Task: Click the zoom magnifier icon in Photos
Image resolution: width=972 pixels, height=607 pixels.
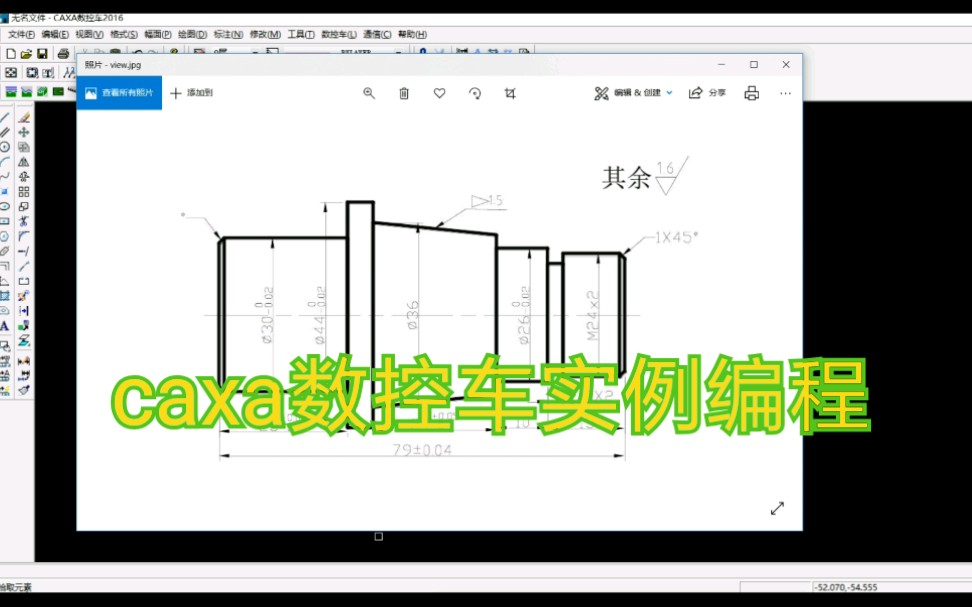Action: 369,93
